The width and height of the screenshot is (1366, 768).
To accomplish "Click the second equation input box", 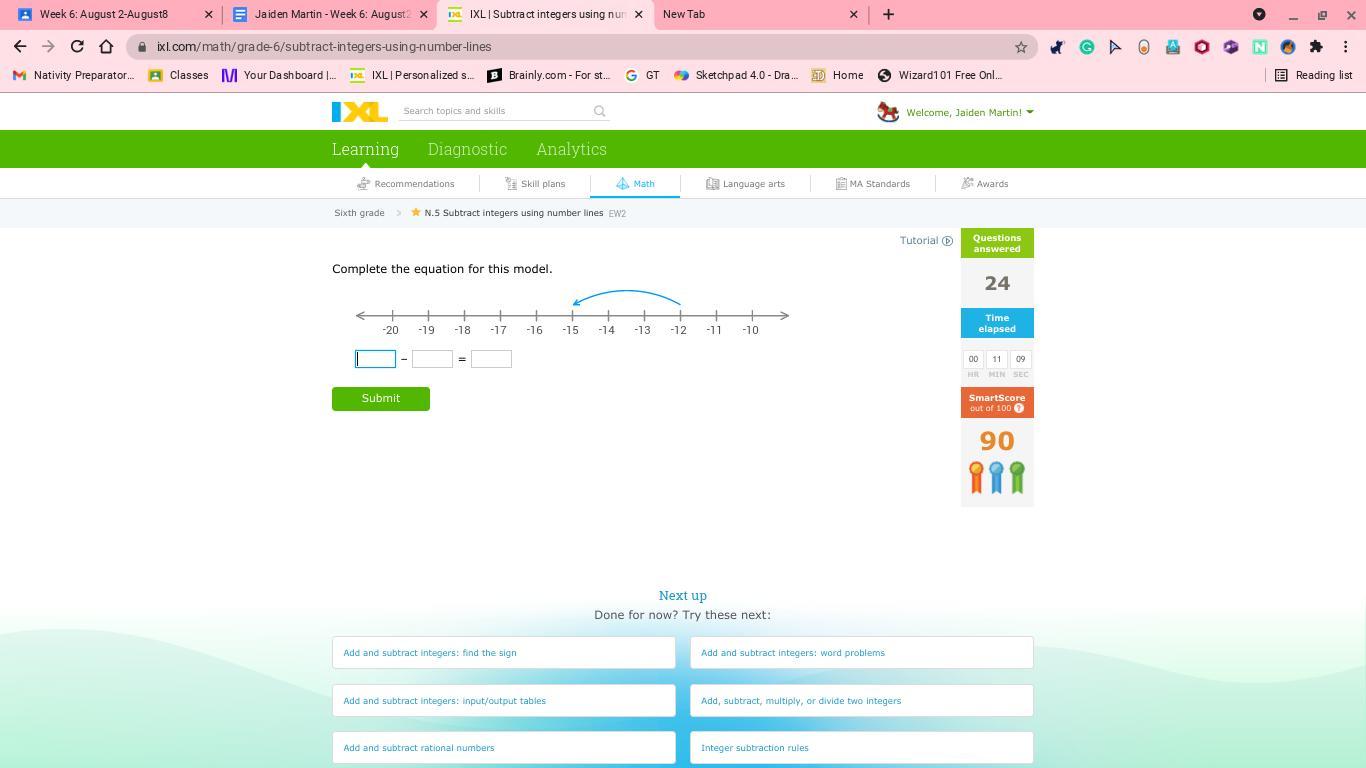I will [432, 359].
